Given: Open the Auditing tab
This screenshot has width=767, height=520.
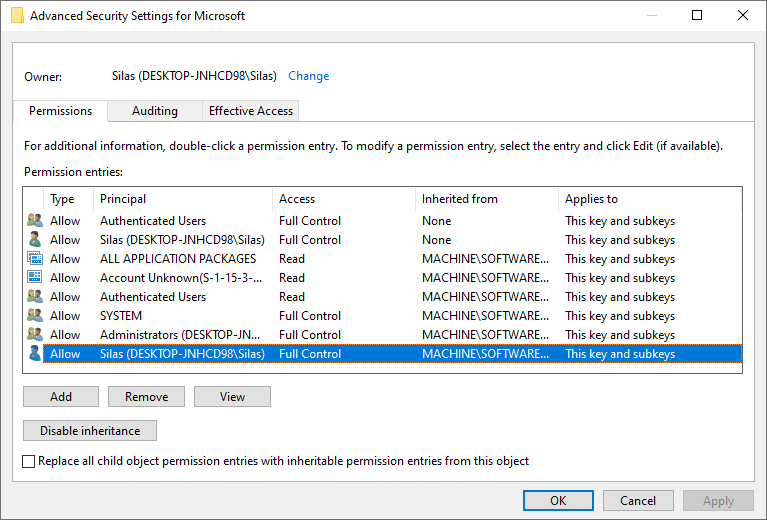Looking at the screenshot, I should 155,111.
